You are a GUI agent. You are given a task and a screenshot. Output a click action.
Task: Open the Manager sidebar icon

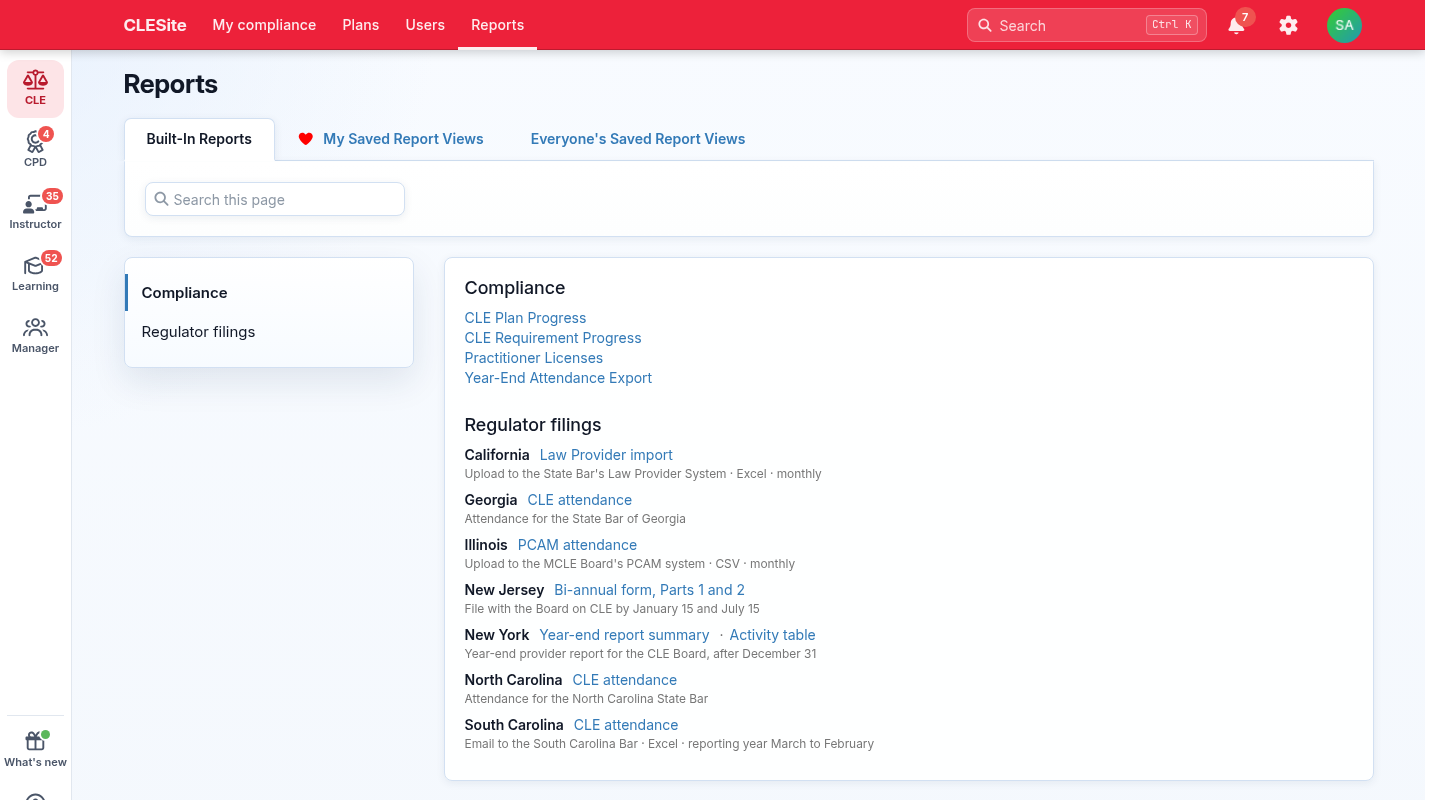coord(35,335)
